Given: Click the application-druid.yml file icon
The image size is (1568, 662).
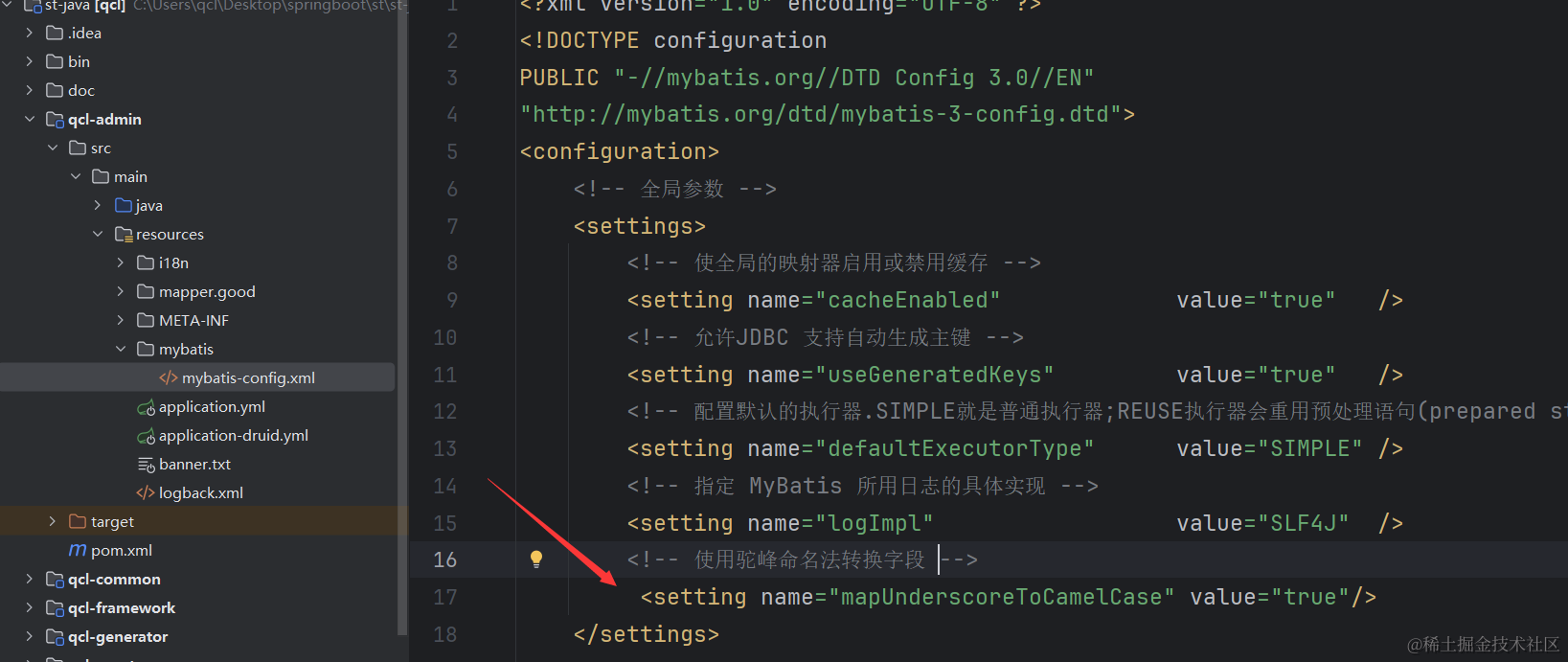Looking at the screenshot, I should [146, 437].
